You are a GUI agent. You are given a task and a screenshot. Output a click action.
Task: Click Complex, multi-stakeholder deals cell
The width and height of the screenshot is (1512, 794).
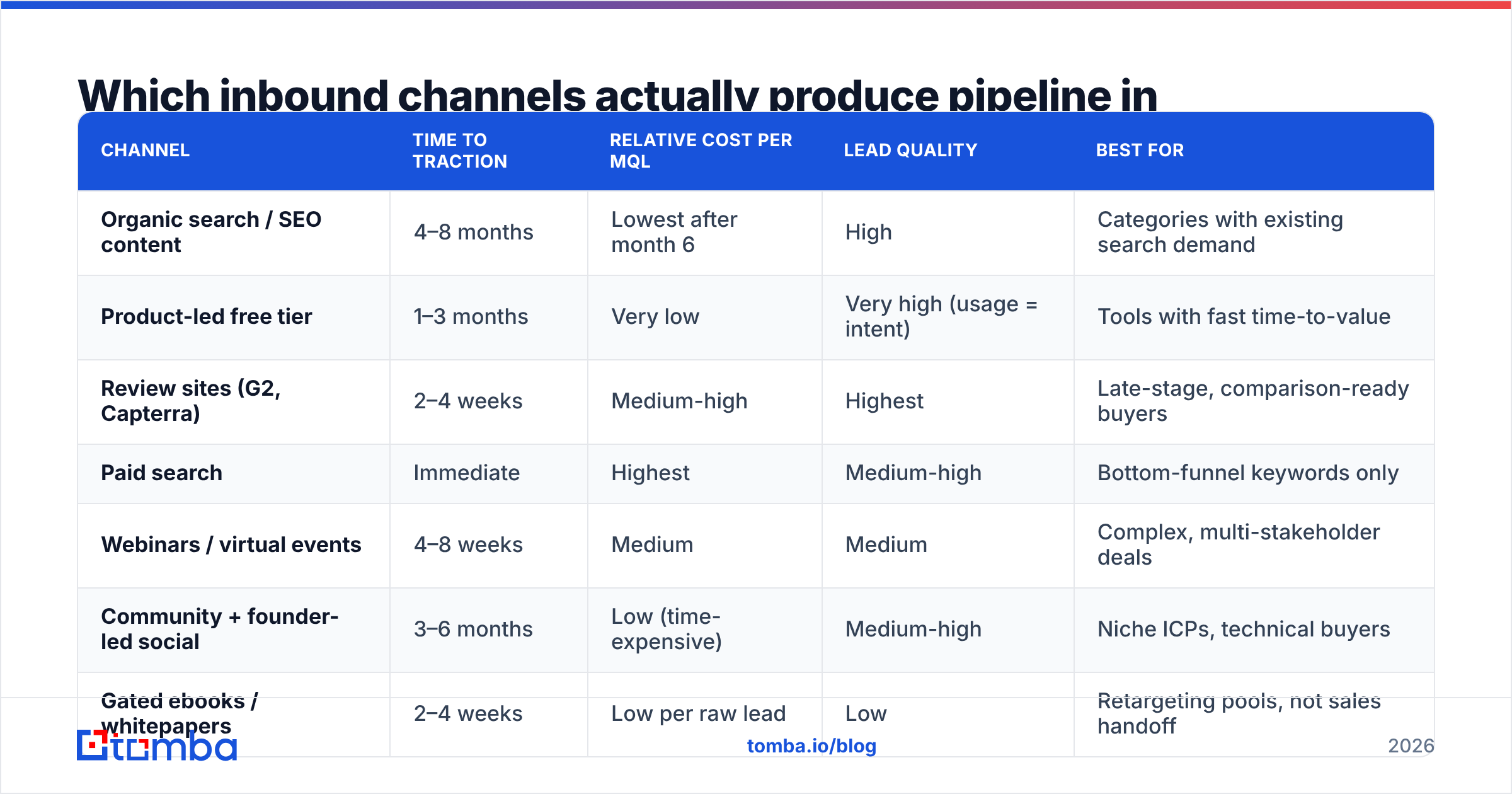(1254, 545)
